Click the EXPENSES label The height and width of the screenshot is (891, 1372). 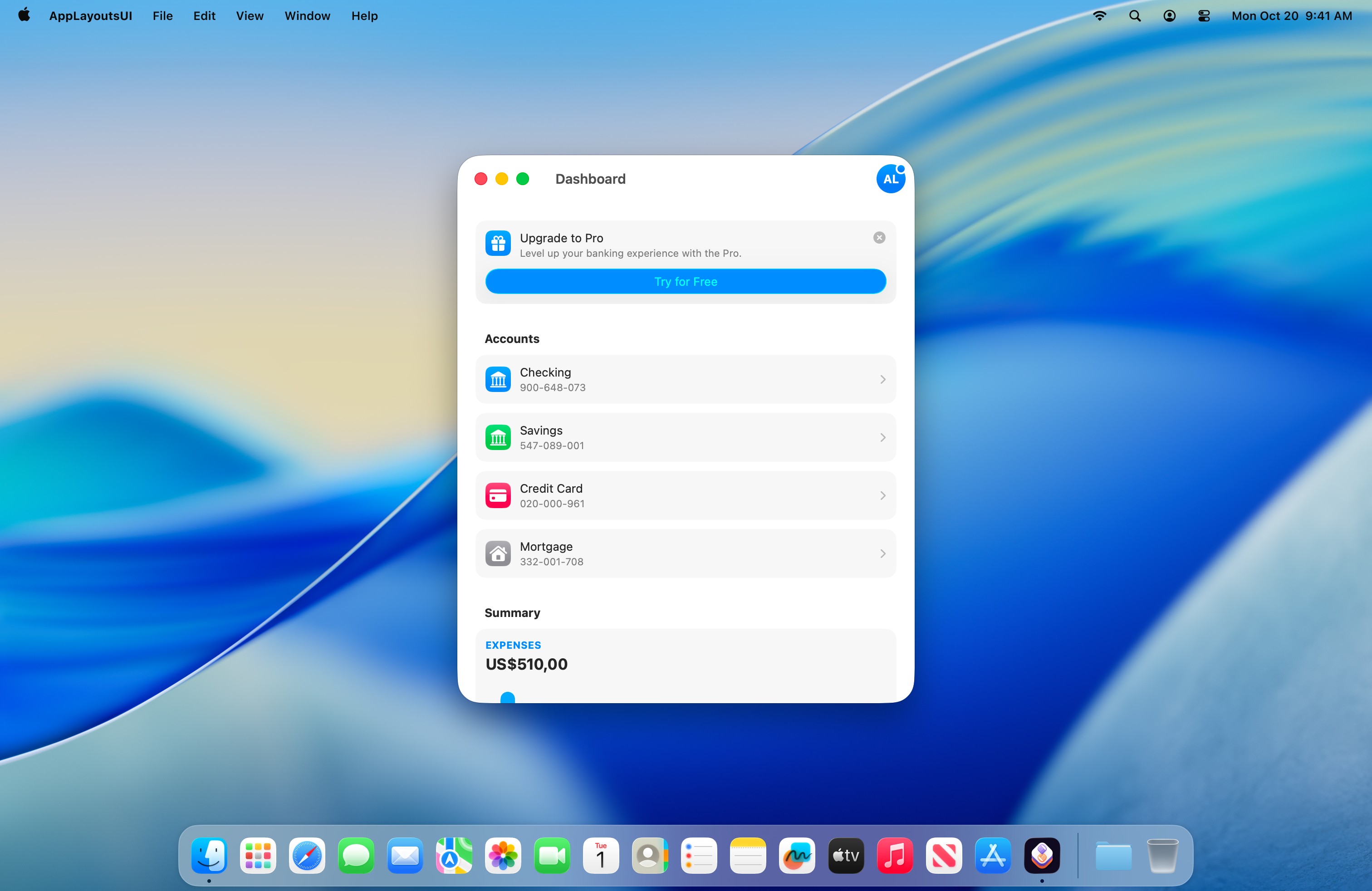click(513, 645)
